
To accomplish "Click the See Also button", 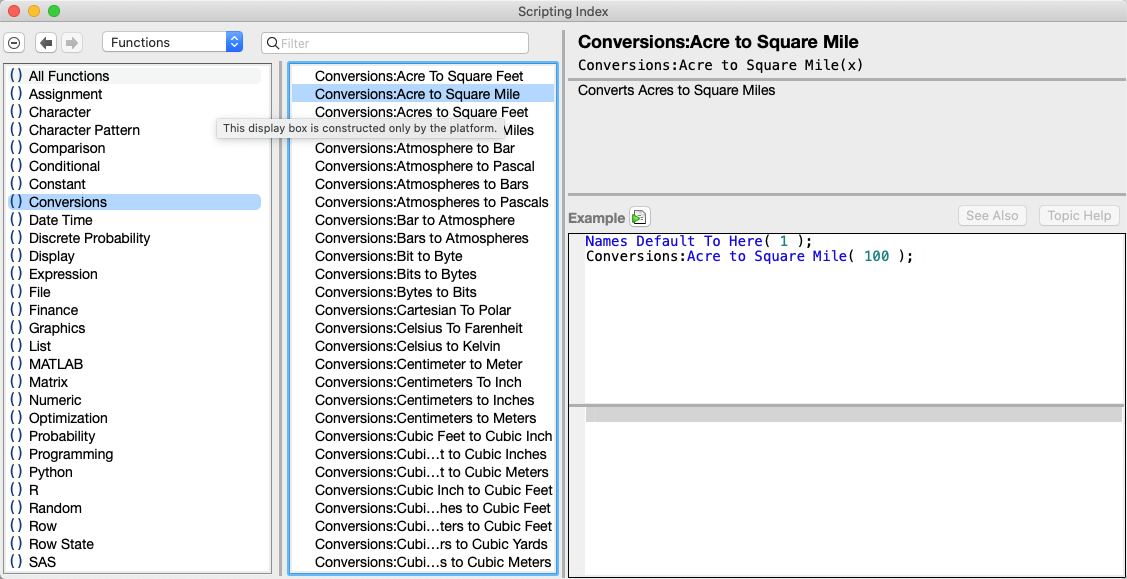I will tap(992, 216).
